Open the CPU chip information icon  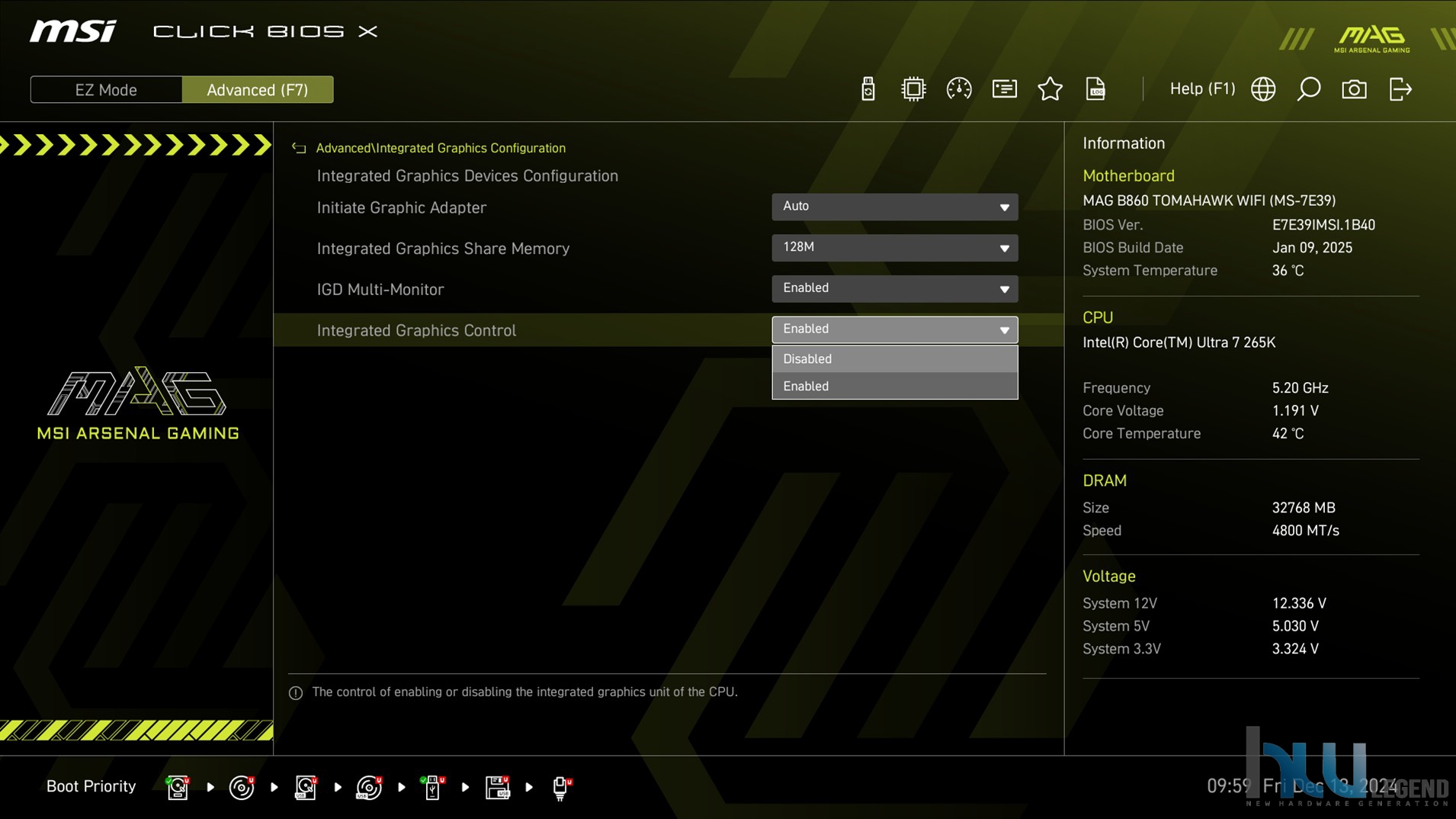pyautogui.click(x=912, y=89)
